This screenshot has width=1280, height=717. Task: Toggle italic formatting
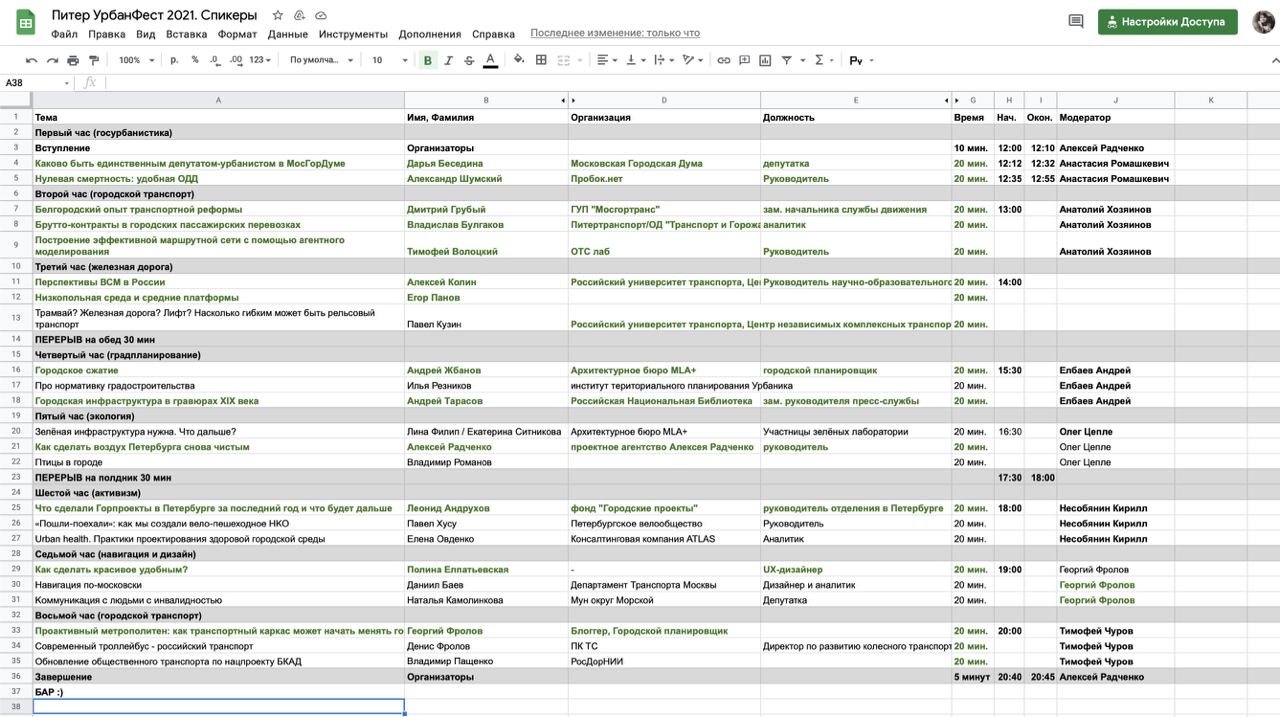point(448,60)
